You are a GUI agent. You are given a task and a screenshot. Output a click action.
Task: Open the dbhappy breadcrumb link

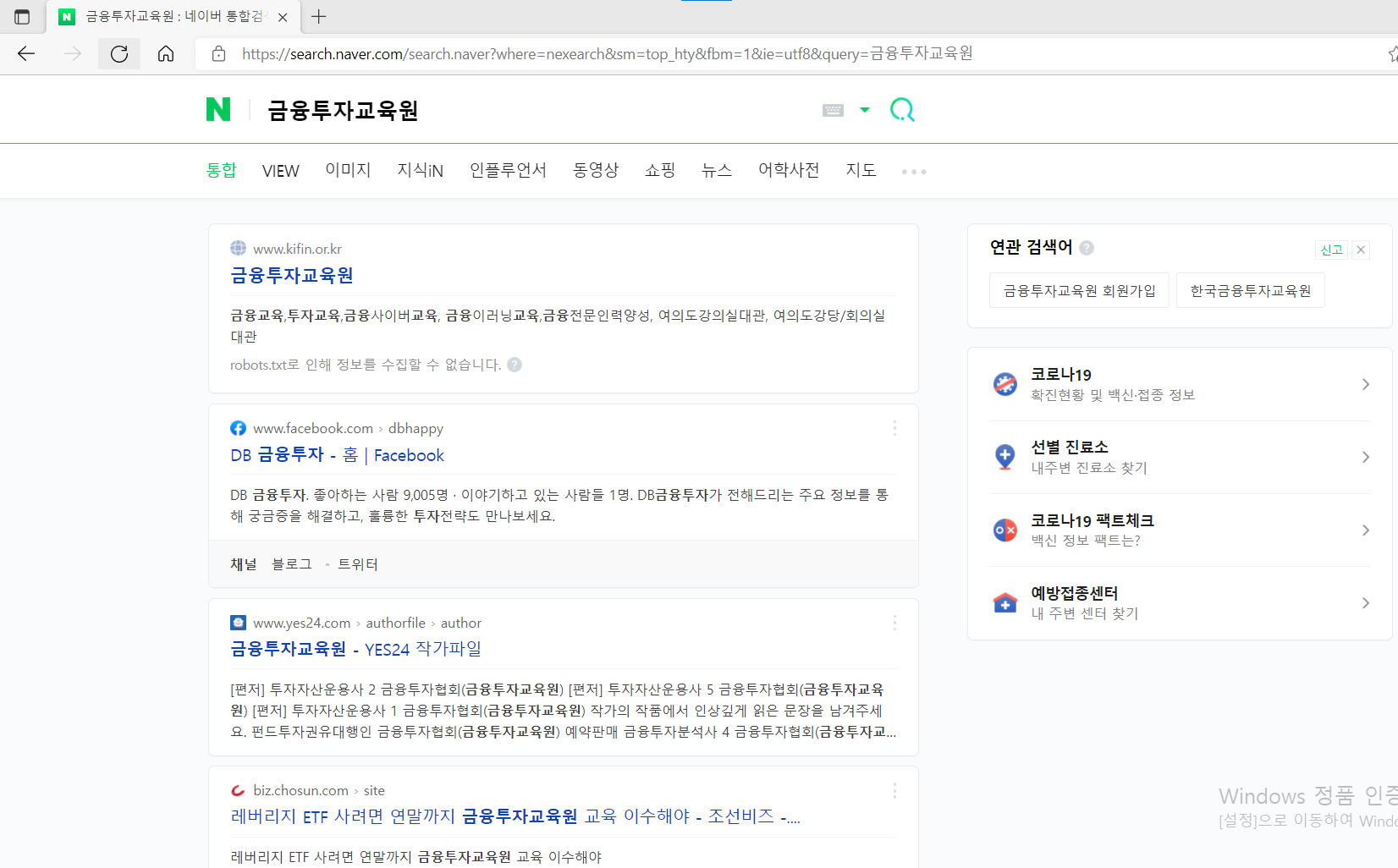pos(416,428)
